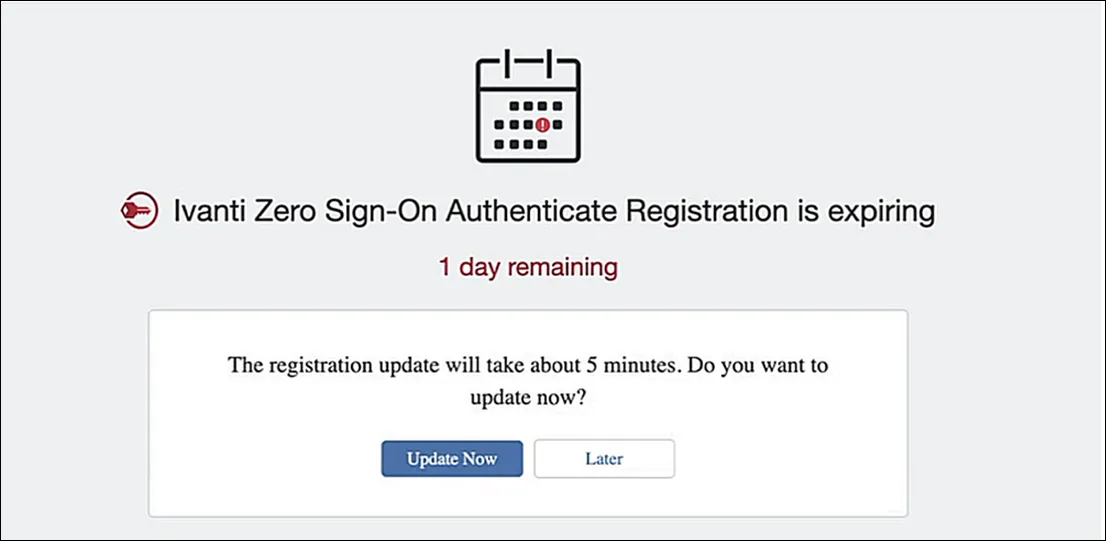1106x541 pixels.
Task: Click the 'update now?' question line
Action: (x=528, y=399)
